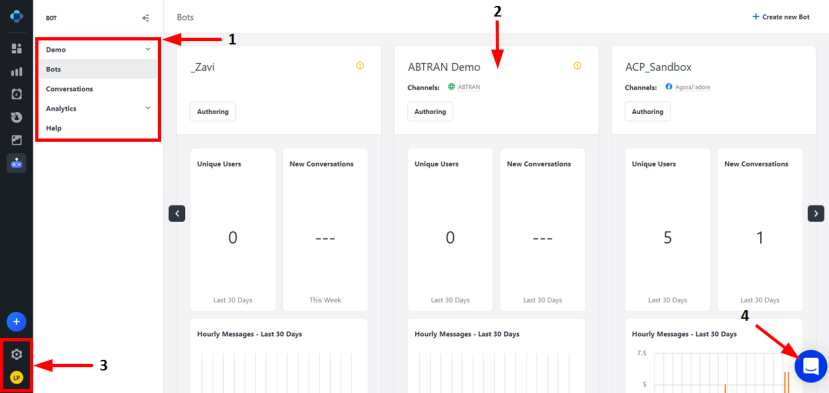829x393 pixels.
Task: Open the calendar icon in left rail
Action: 16,94
